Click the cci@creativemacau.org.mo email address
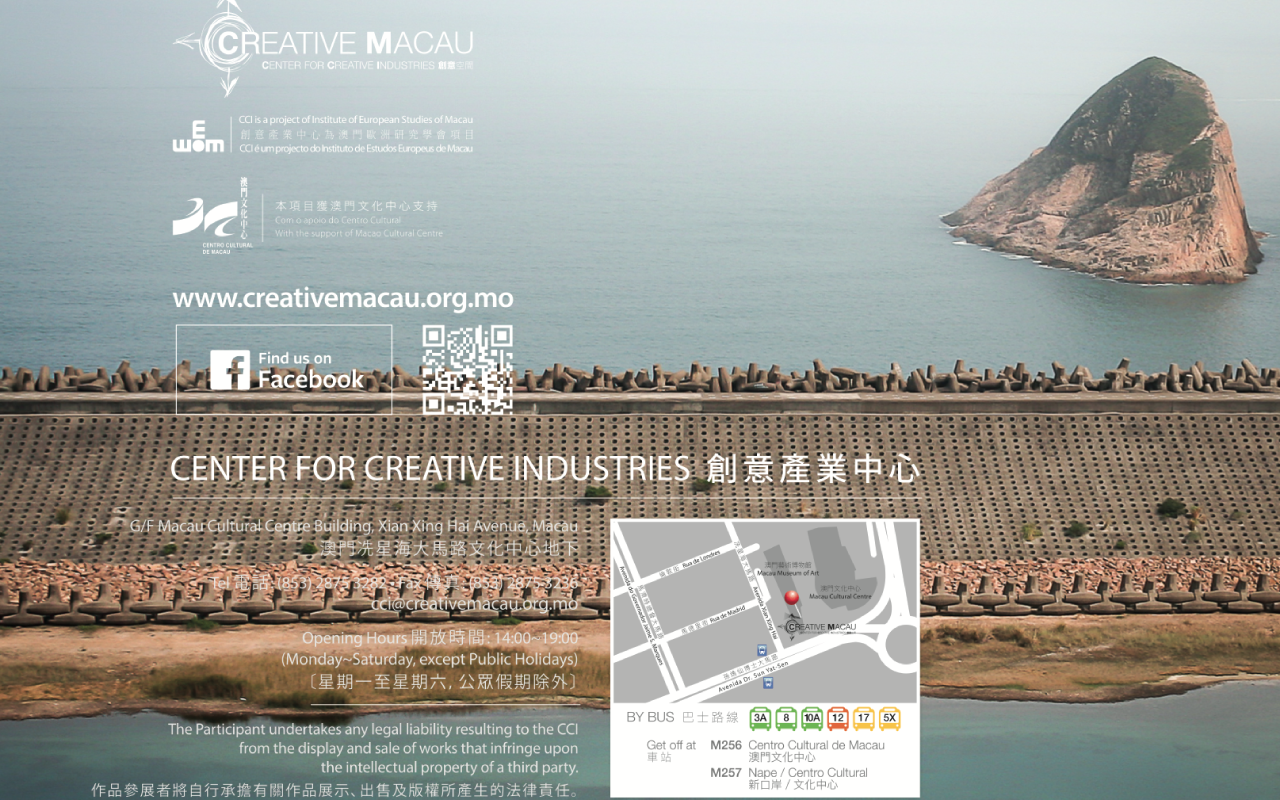 pyautogui.click(x=474, y=604)
